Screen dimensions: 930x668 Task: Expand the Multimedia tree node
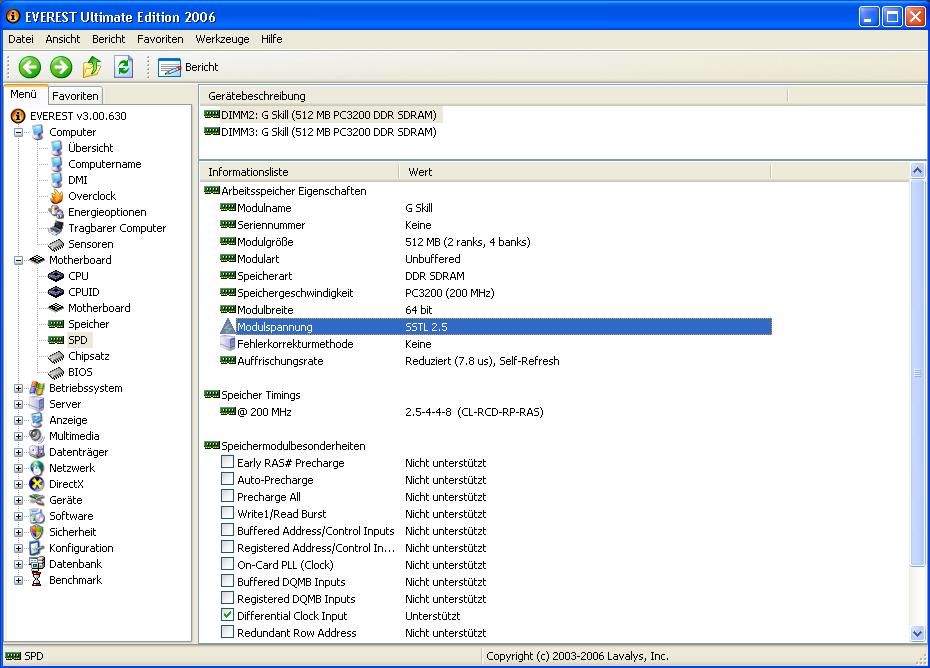tap(18, 436)
